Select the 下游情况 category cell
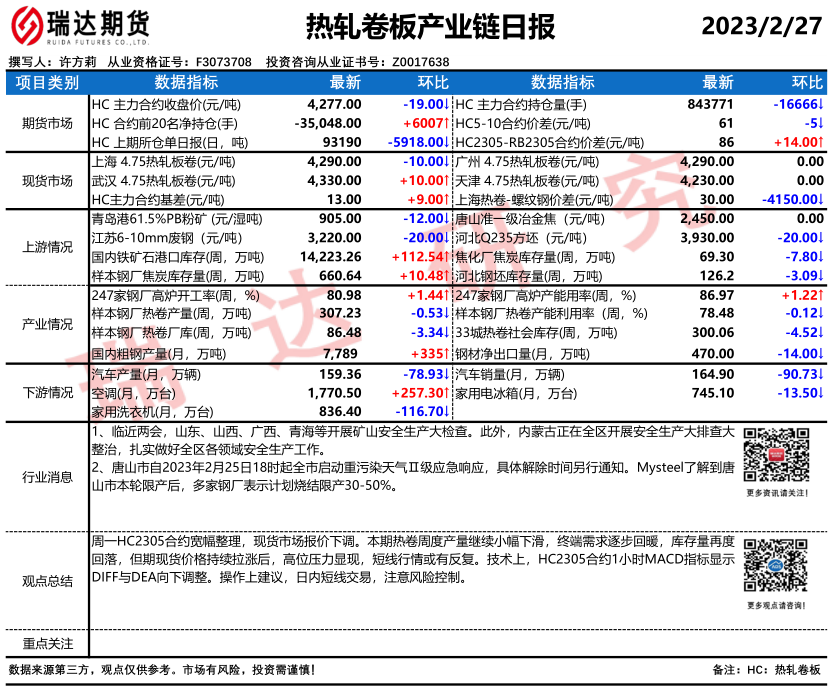Image resolution: width=832 pixels, height=690 pixels. point(47,393)
